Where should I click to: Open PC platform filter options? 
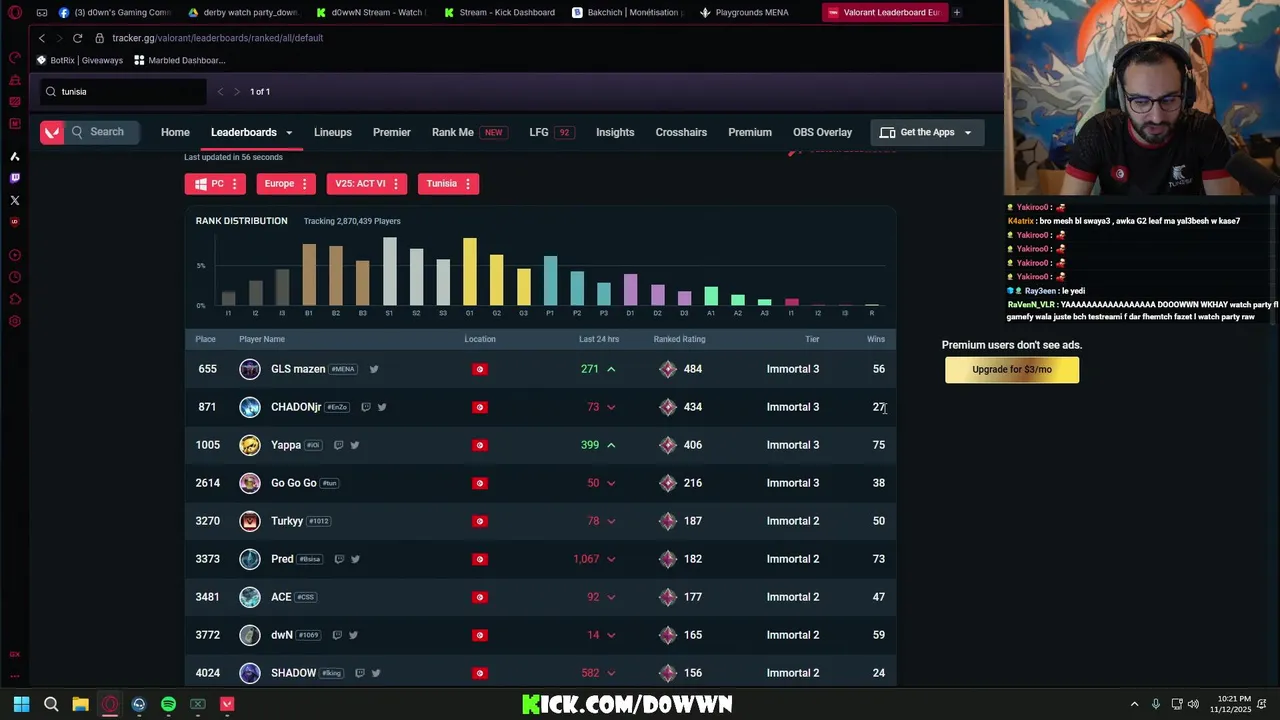[234, 184]
